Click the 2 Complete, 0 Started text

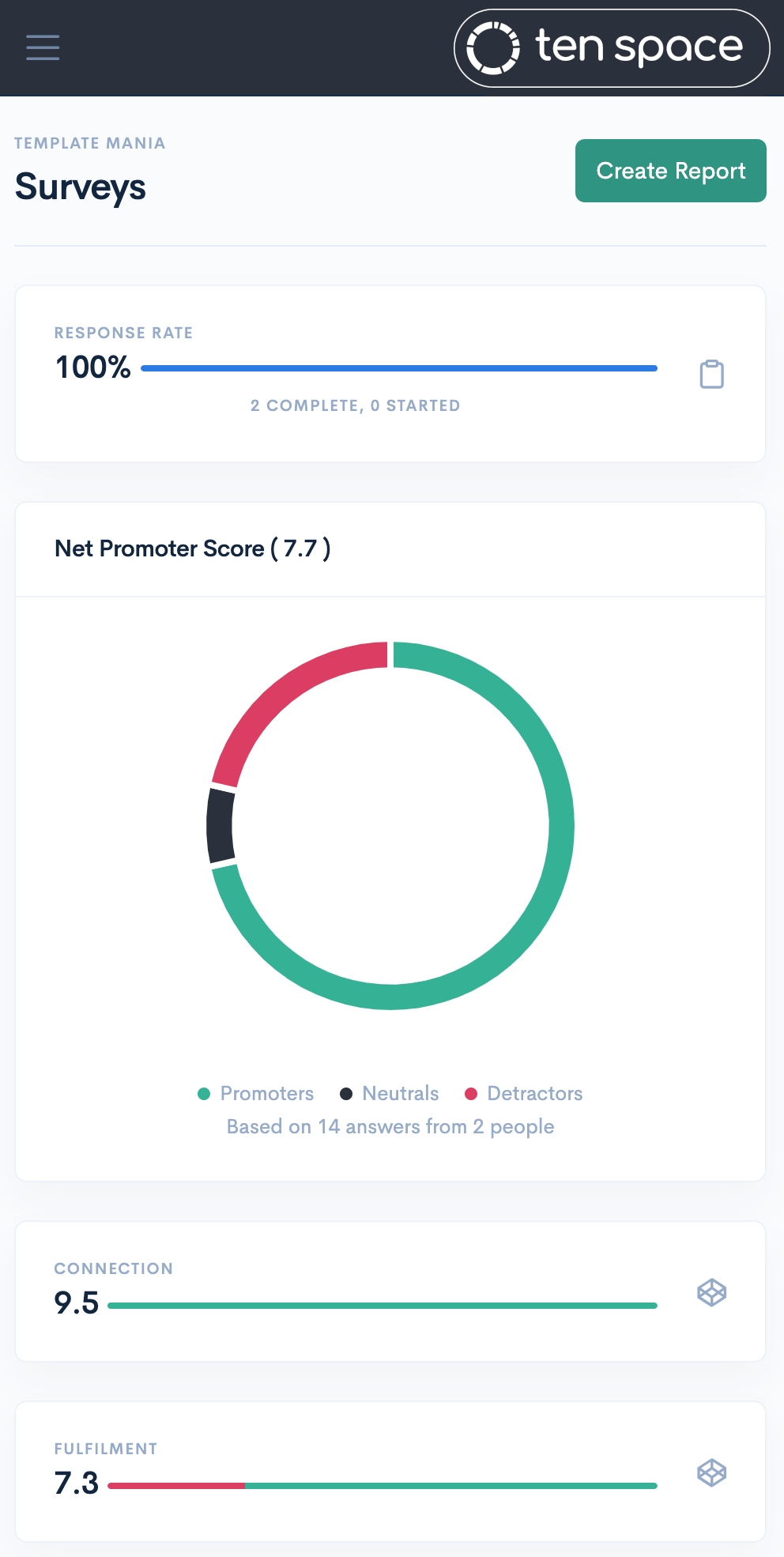355,405
